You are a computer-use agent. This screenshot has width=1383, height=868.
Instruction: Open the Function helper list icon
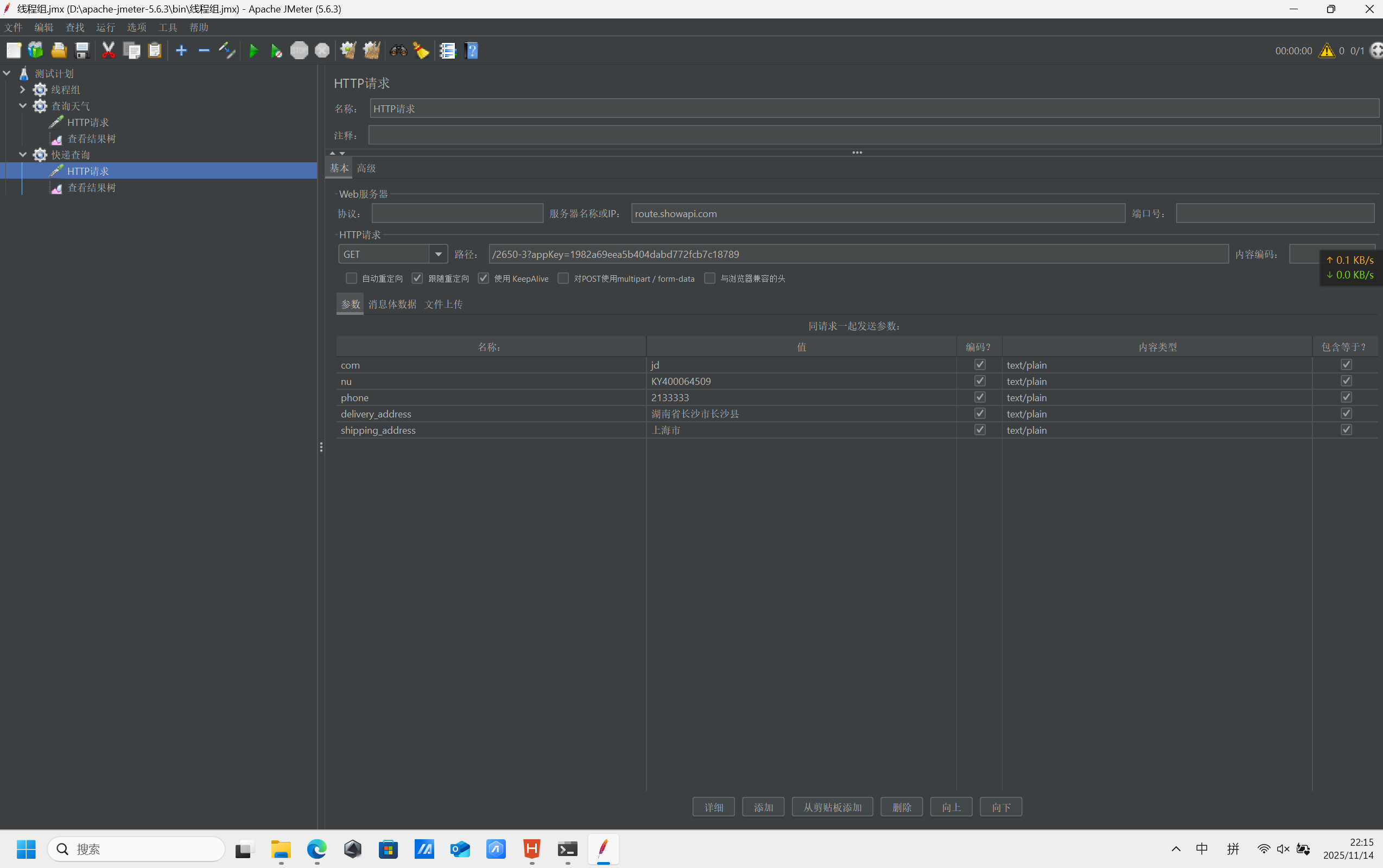pos(447,50)
